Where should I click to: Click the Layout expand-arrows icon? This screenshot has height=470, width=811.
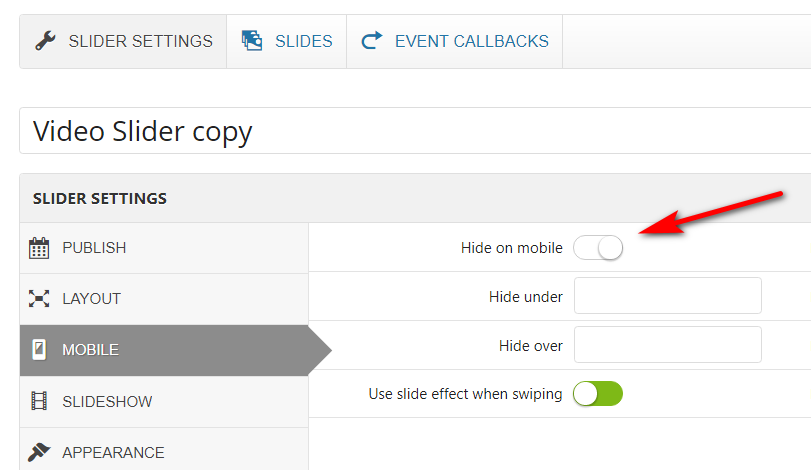click(39, 299)
